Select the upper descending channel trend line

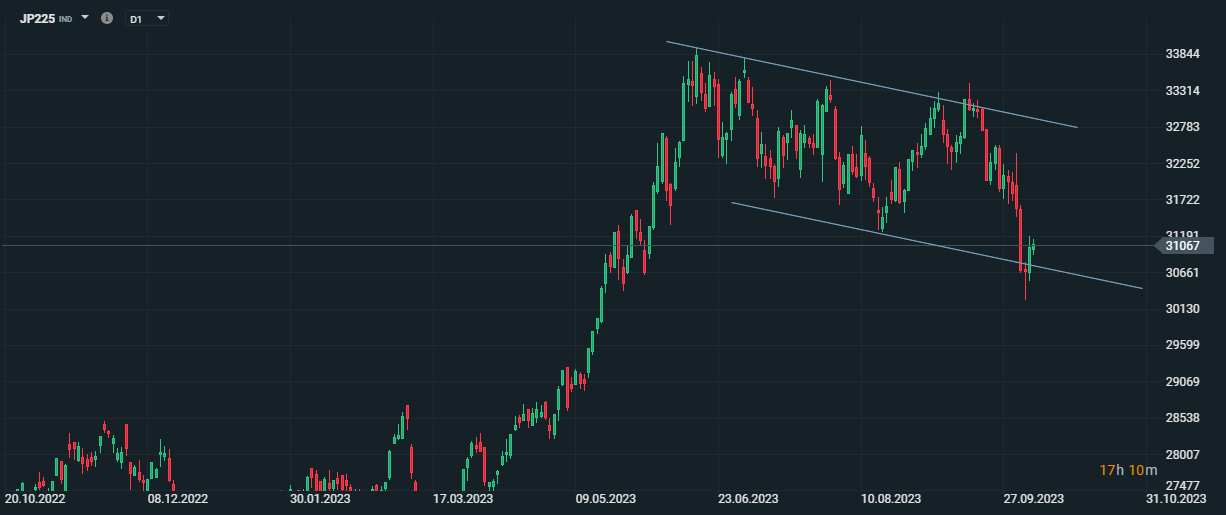[x=871, y=84]
